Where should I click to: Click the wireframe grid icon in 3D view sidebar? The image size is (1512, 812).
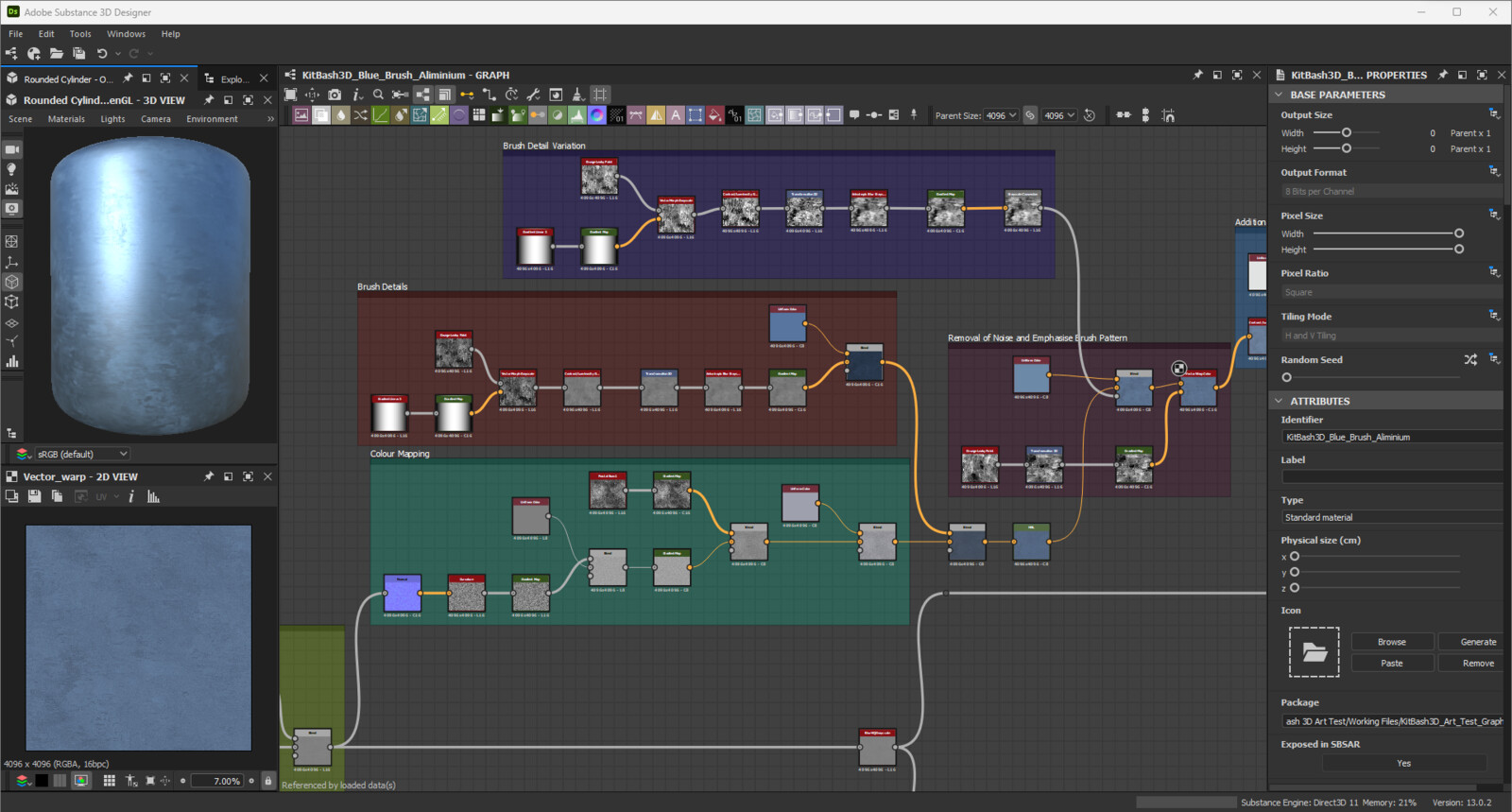pos(12,242)
